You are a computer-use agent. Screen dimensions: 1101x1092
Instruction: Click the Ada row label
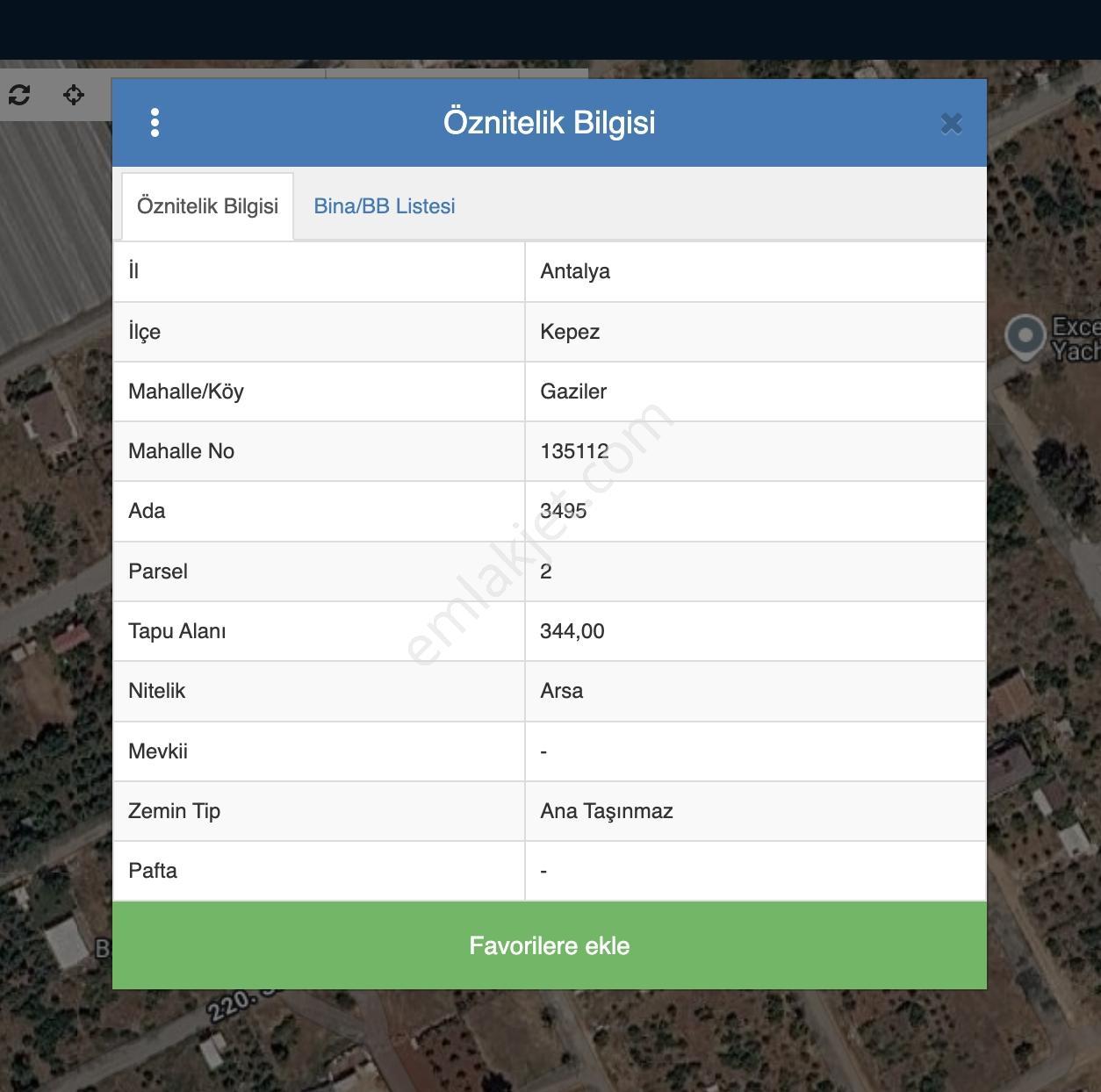147,511
